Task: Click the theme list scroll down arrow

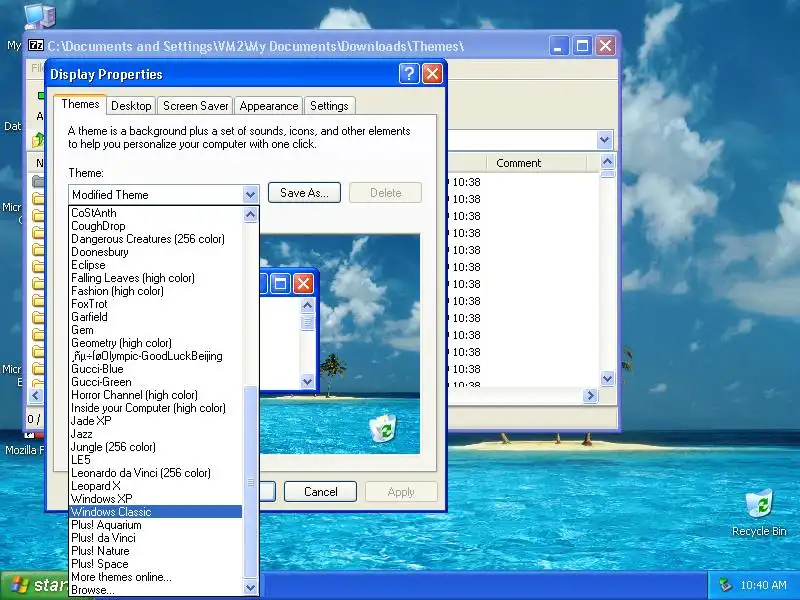Action: tap(250, 587)
